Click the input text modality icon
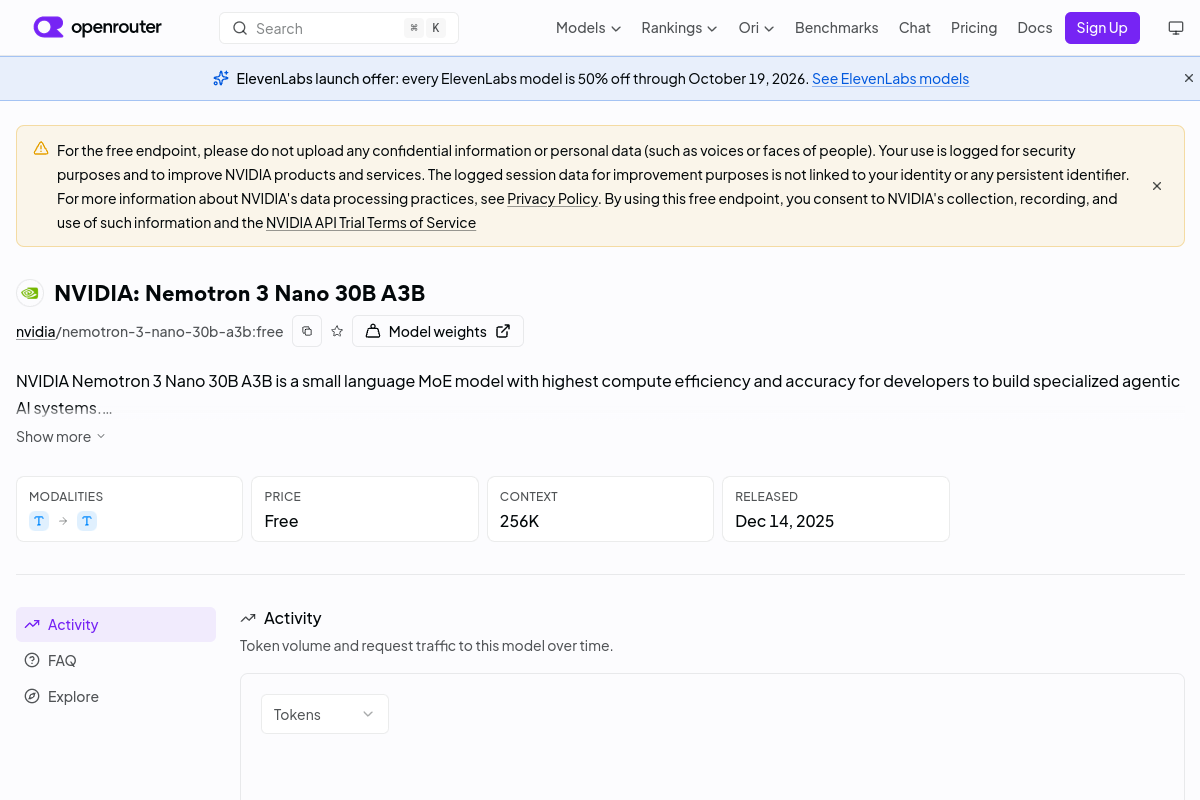Viewport: 1200px width, 800px height. pos(39,521)
